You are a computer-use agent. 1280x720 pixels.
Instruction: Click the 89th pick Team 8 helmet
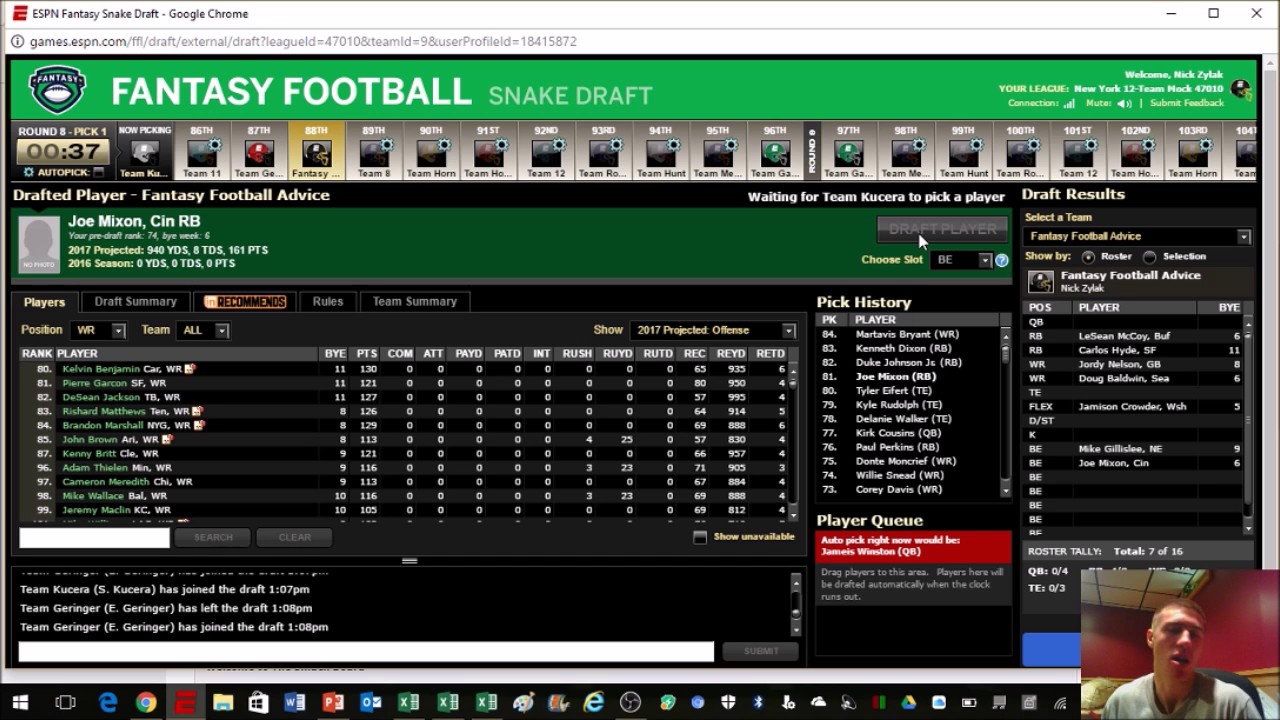pos(373,153)
